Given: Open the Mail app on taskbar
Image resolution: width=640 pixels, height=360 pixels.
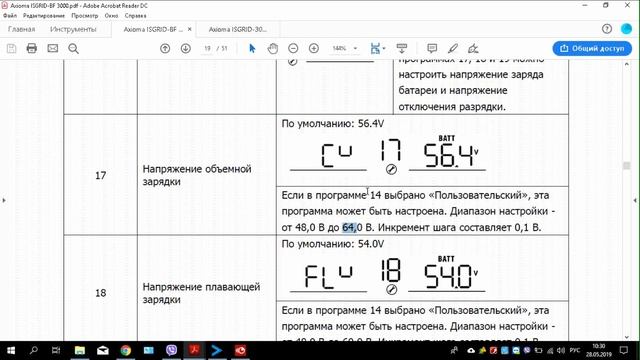Looking at the screenshot, I should tap(102, 351).
